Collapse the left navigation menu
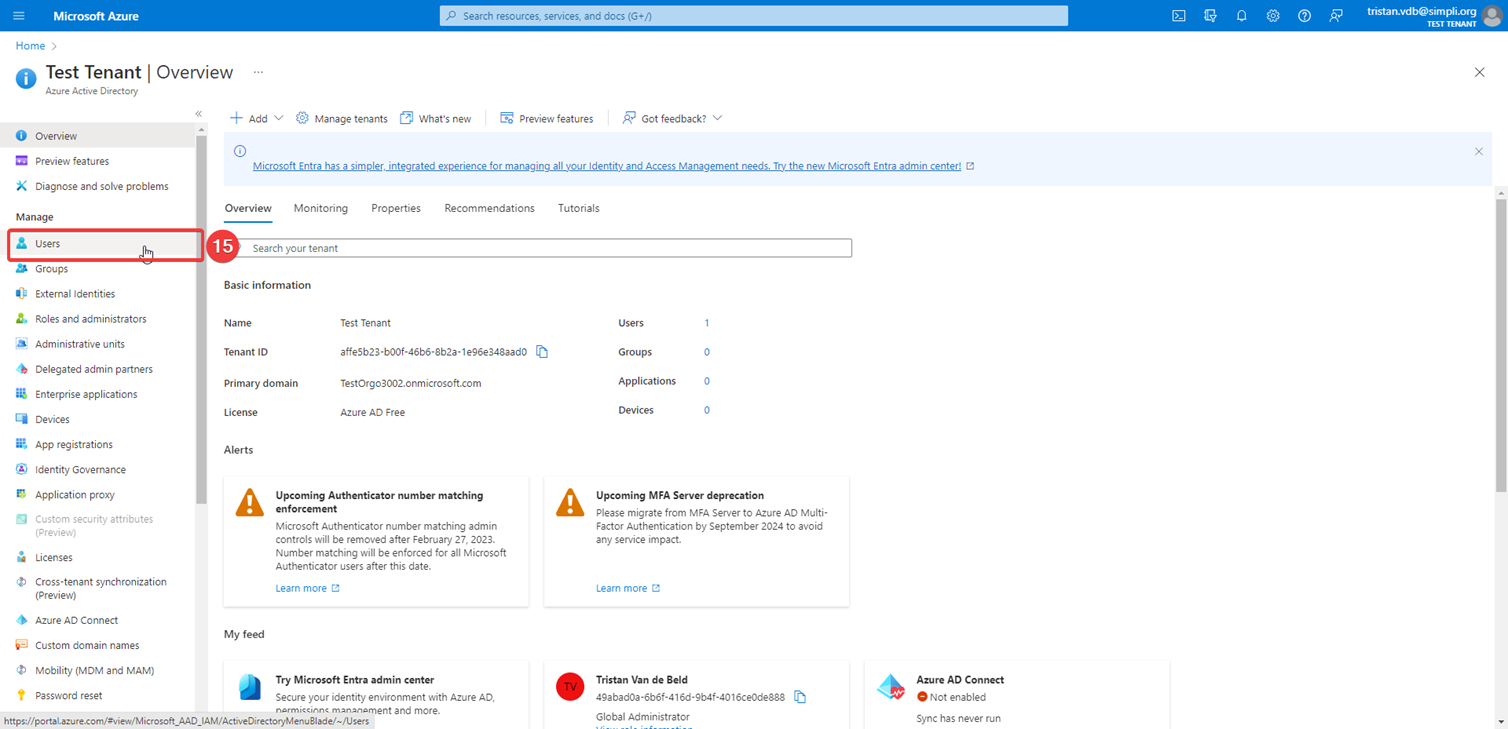Image resolution: width=1508 pixels, height=729 pixels. click(x=198, y=114)
